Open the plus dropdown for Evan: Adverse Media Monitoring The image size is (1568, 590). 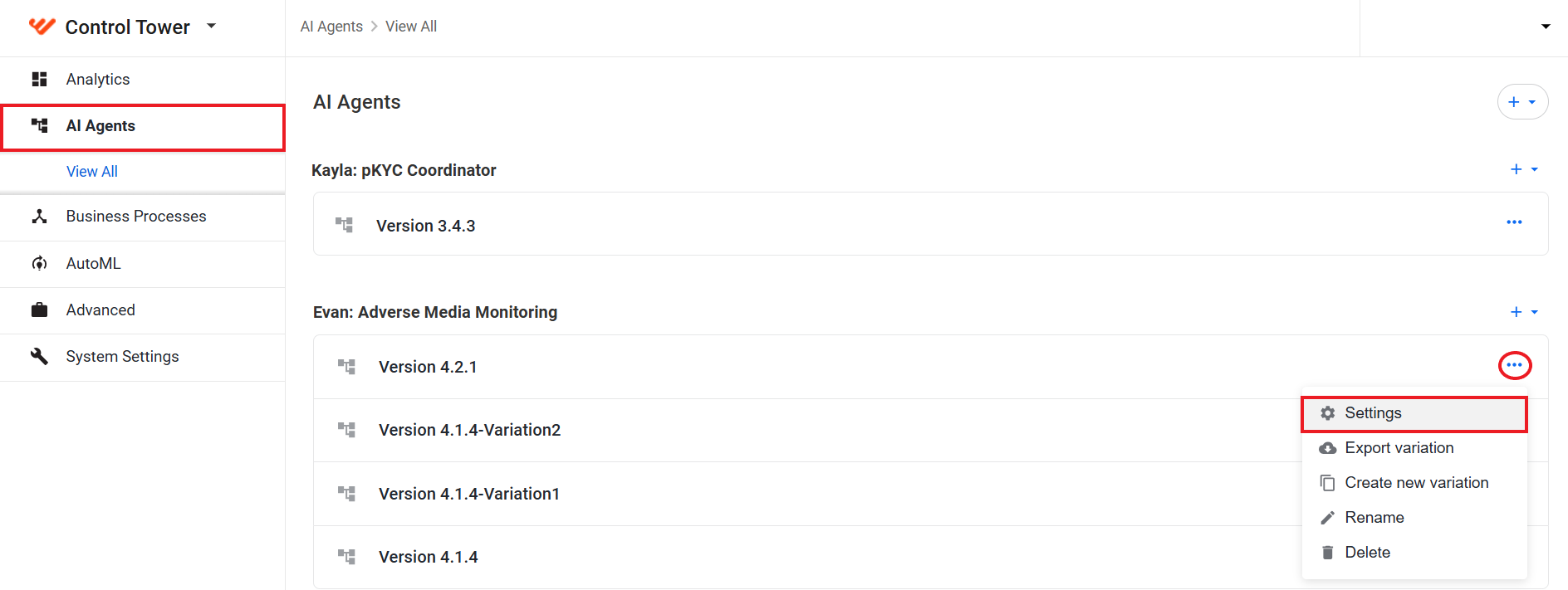(1523, 312)
